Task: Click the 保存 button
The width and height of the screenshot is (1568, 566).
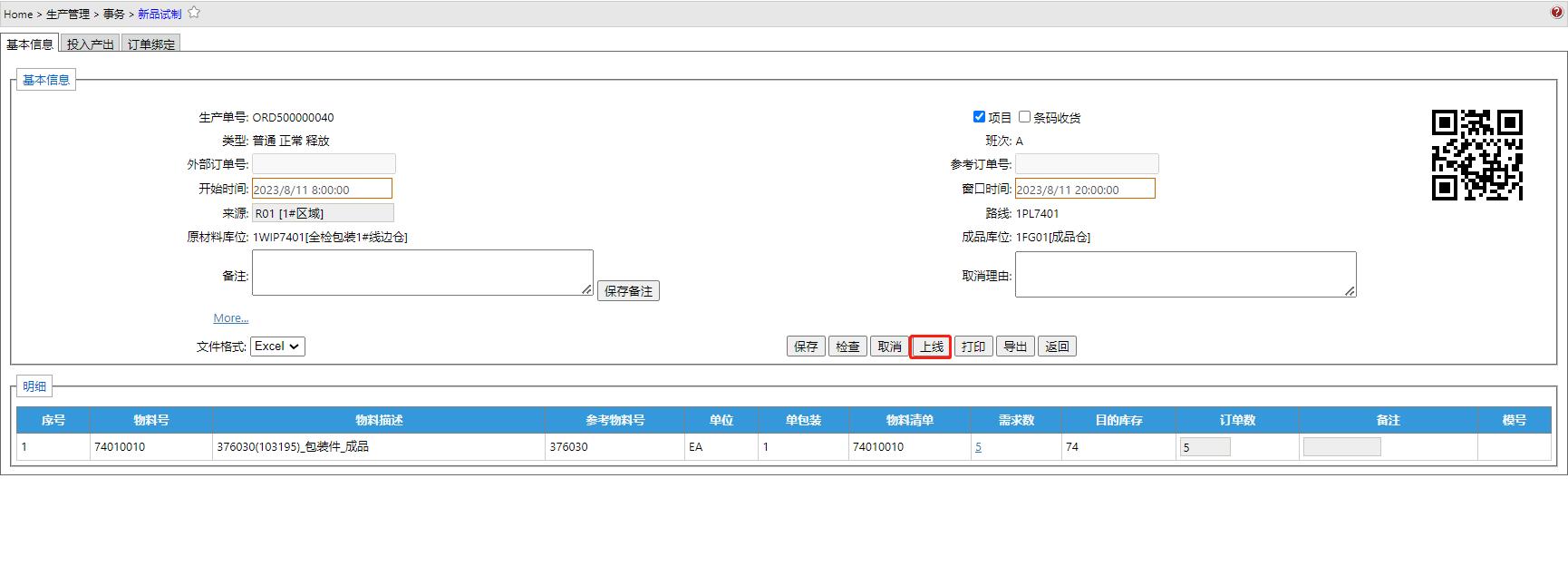Action: point(806,346)
